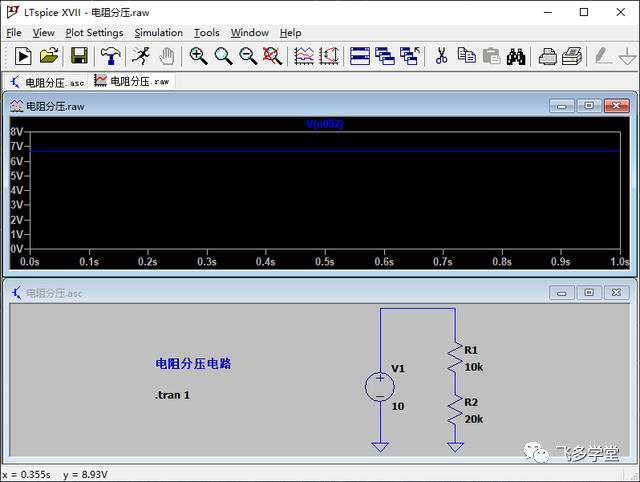Close the LTspice XVII main window
Image resolution: width=640 pixels, height=482 pixels.
click(x=620, y=12)
